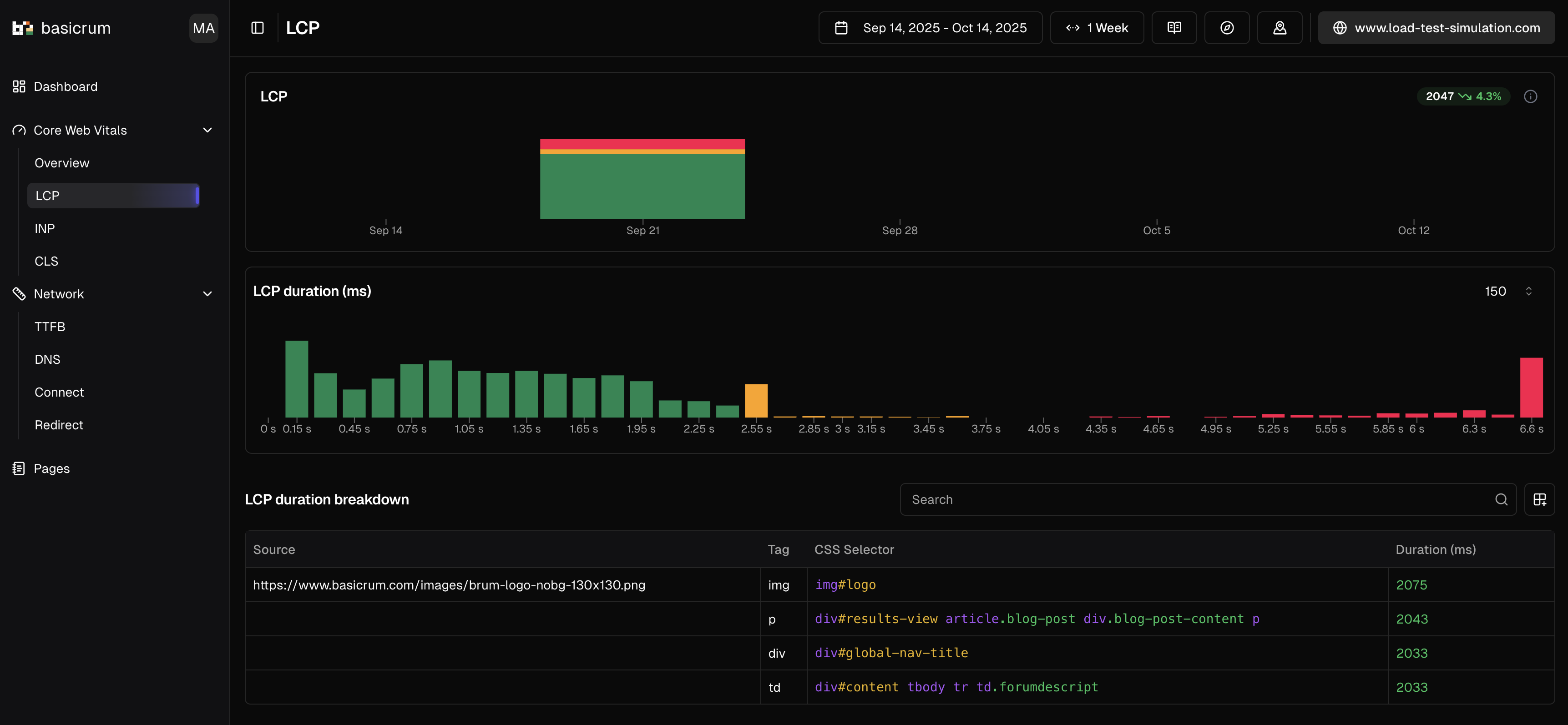Click the MA avatar badge
Image resolution: width=1568 pixels, height=725 pixels.
tap(203, 28)
